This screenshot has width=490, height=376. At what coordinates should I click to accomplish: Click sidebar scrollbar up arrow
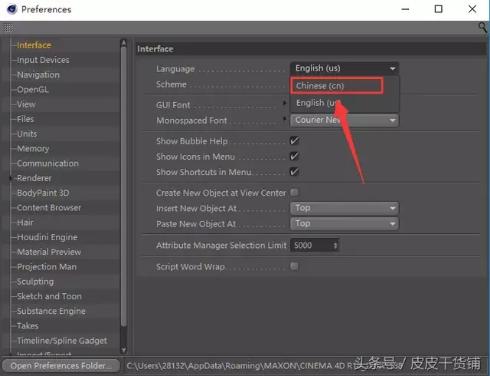coord(124,43)
